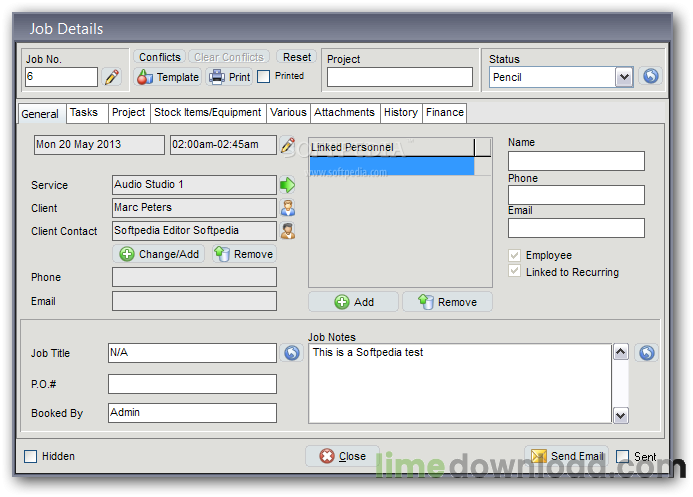The image size is (693, 497).
Task: Open the Project tab
Action: (x=129, y=112)
